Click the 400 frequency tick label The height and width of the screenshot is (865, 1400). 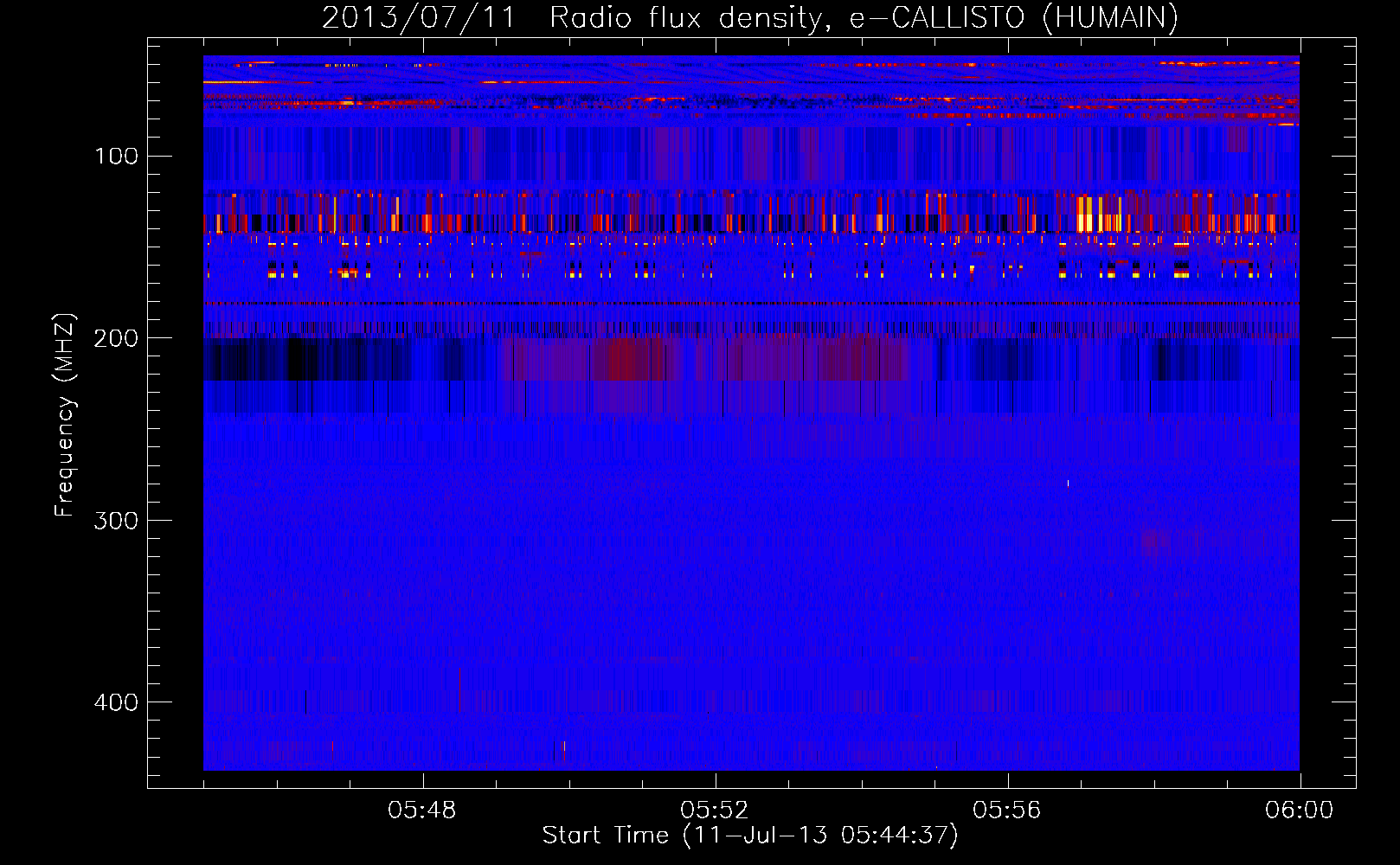117,702
